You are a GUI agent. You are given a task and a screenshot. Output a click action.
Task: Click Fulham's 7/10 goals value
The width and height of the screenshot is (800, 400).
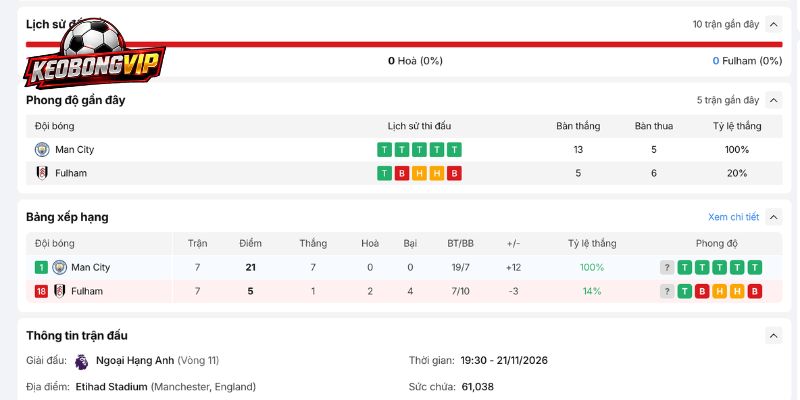(x=460, y=291)
